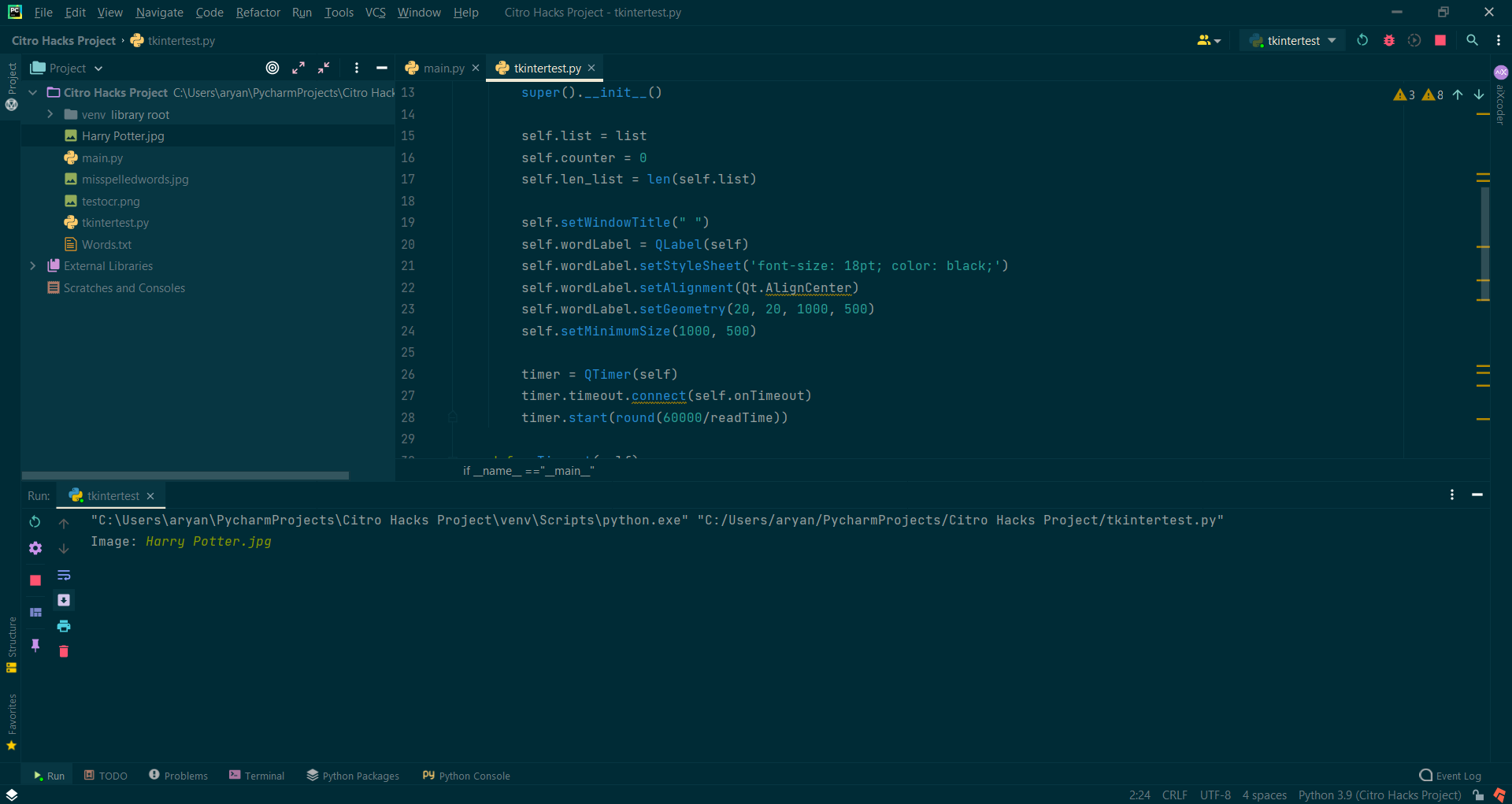Open the Code With Me users icon
The image size is (1512, 804).
pyautogui.click(x=1208, y=40)
